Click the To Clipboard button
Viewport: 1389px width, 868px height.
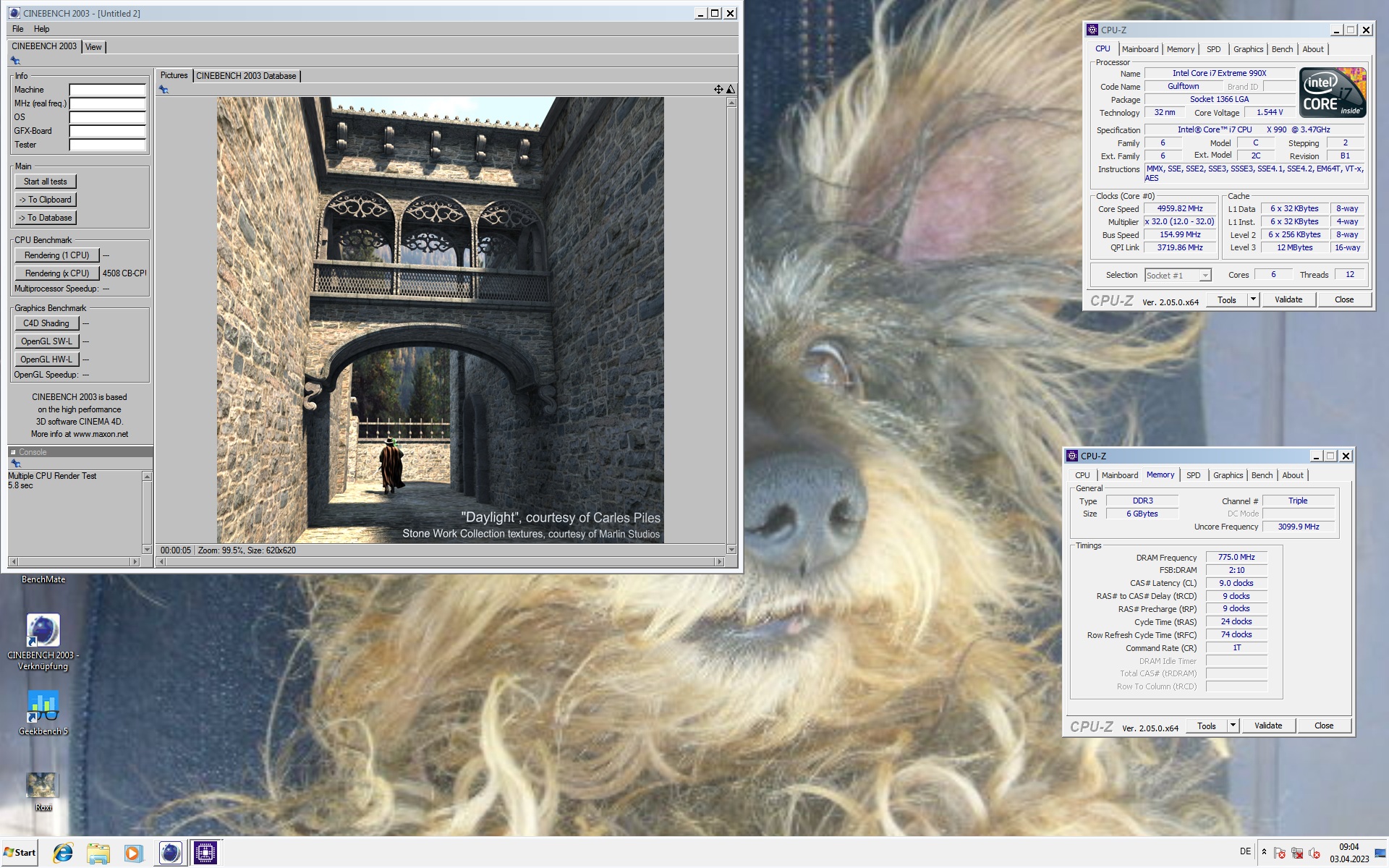[46, 200]
